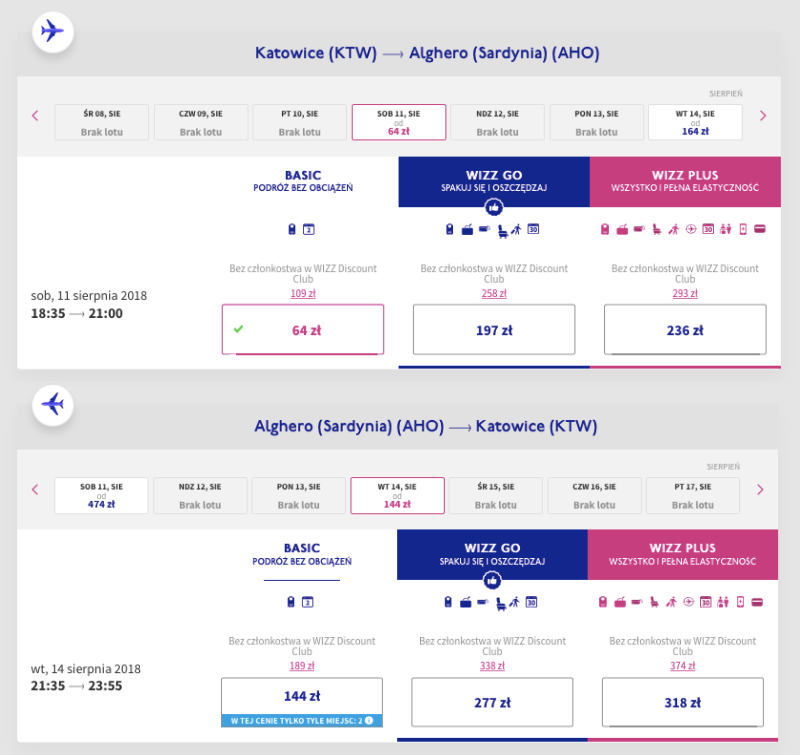Show later outbound dates with right arrow
Viewport: 800px width, 755px height.
[763, 116]
